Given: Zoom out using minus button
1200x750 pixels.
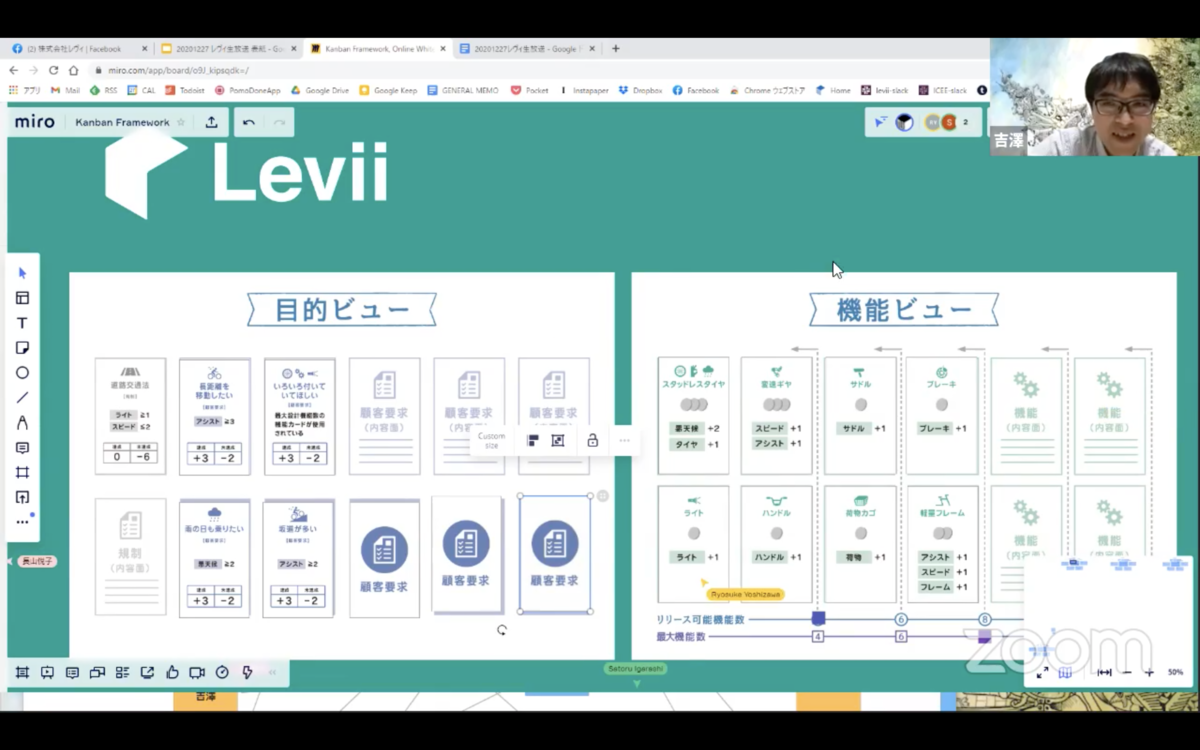Looking at the screenshot, I should tap(1127, 673).
